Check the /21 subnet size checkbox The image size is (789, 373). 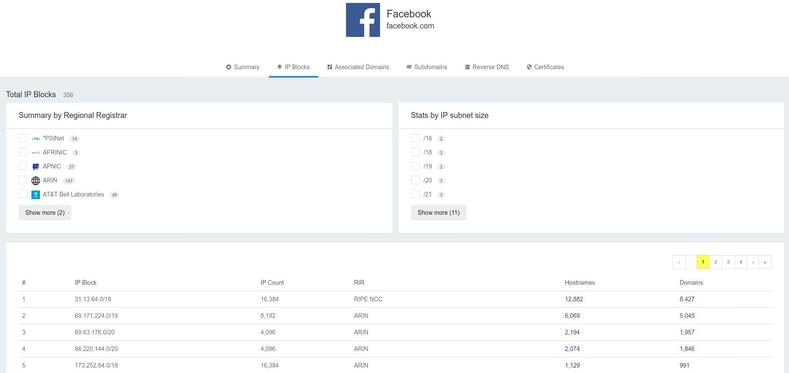coord(415,194)
